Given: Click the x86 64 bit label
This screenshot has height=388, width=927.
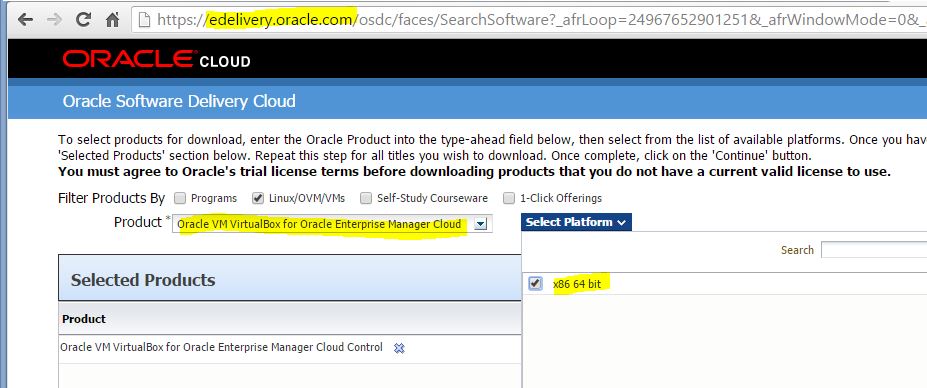Looking at the screenshot, I should [x=577, y=284].
